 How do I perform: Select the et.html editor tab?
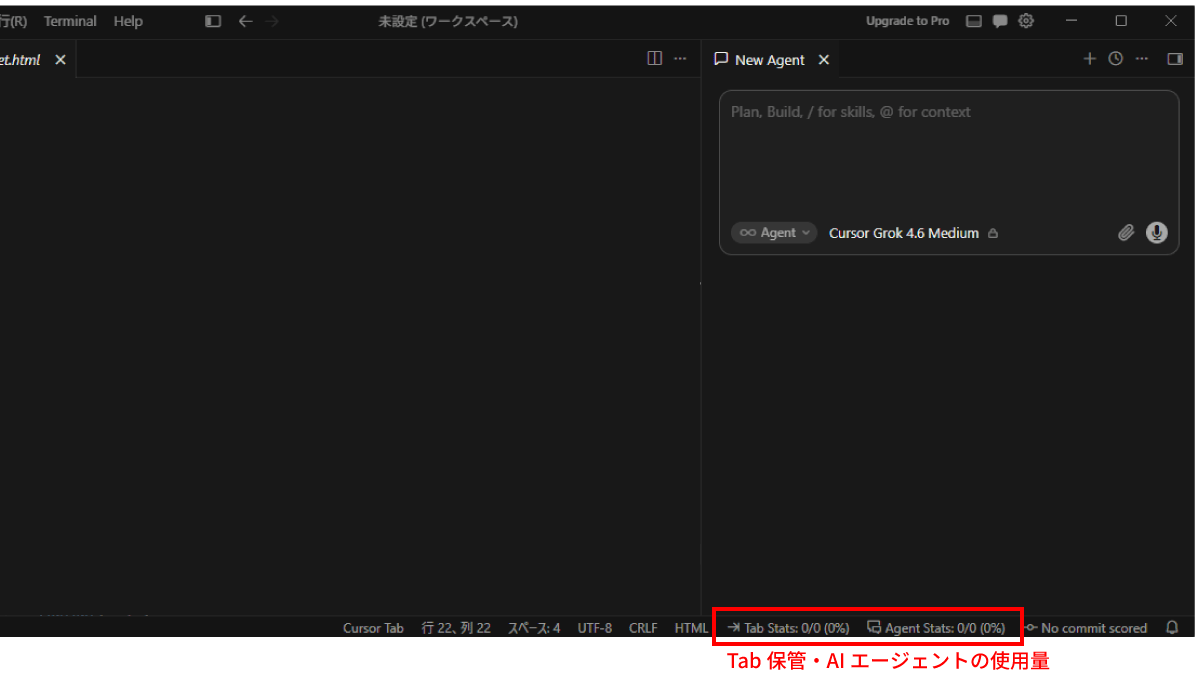pos(22,60)
